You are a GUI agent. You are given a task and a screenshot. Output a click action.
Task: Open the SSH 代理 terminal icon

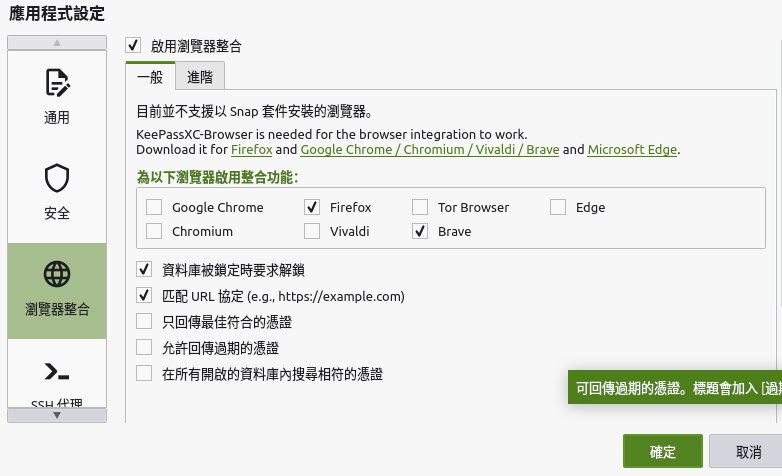(x=57, y=372)
